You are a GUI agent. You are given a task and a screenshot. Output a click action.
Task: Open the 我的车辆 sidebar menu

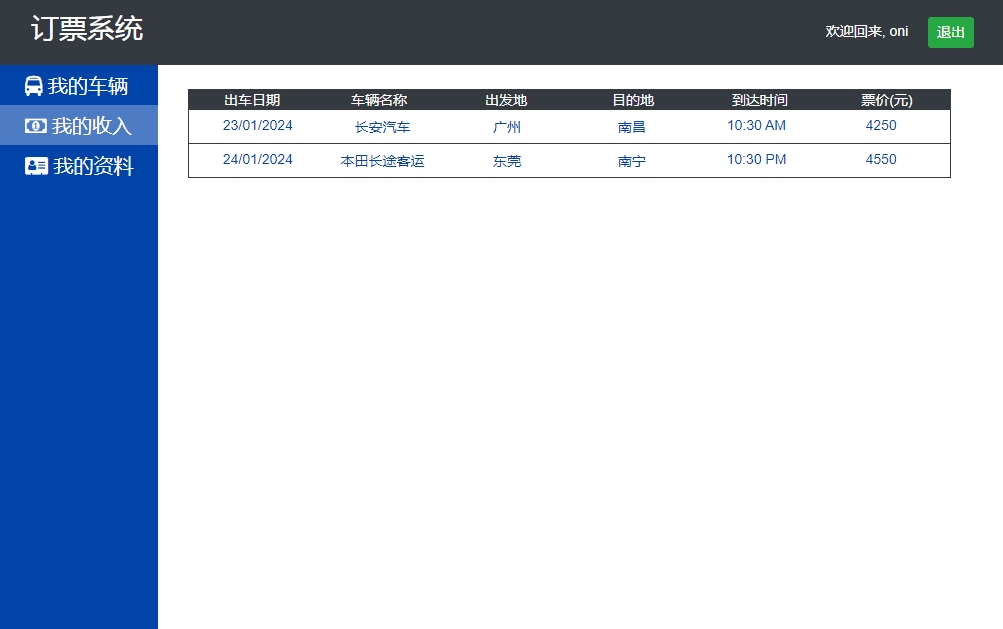tap(88, 86)
